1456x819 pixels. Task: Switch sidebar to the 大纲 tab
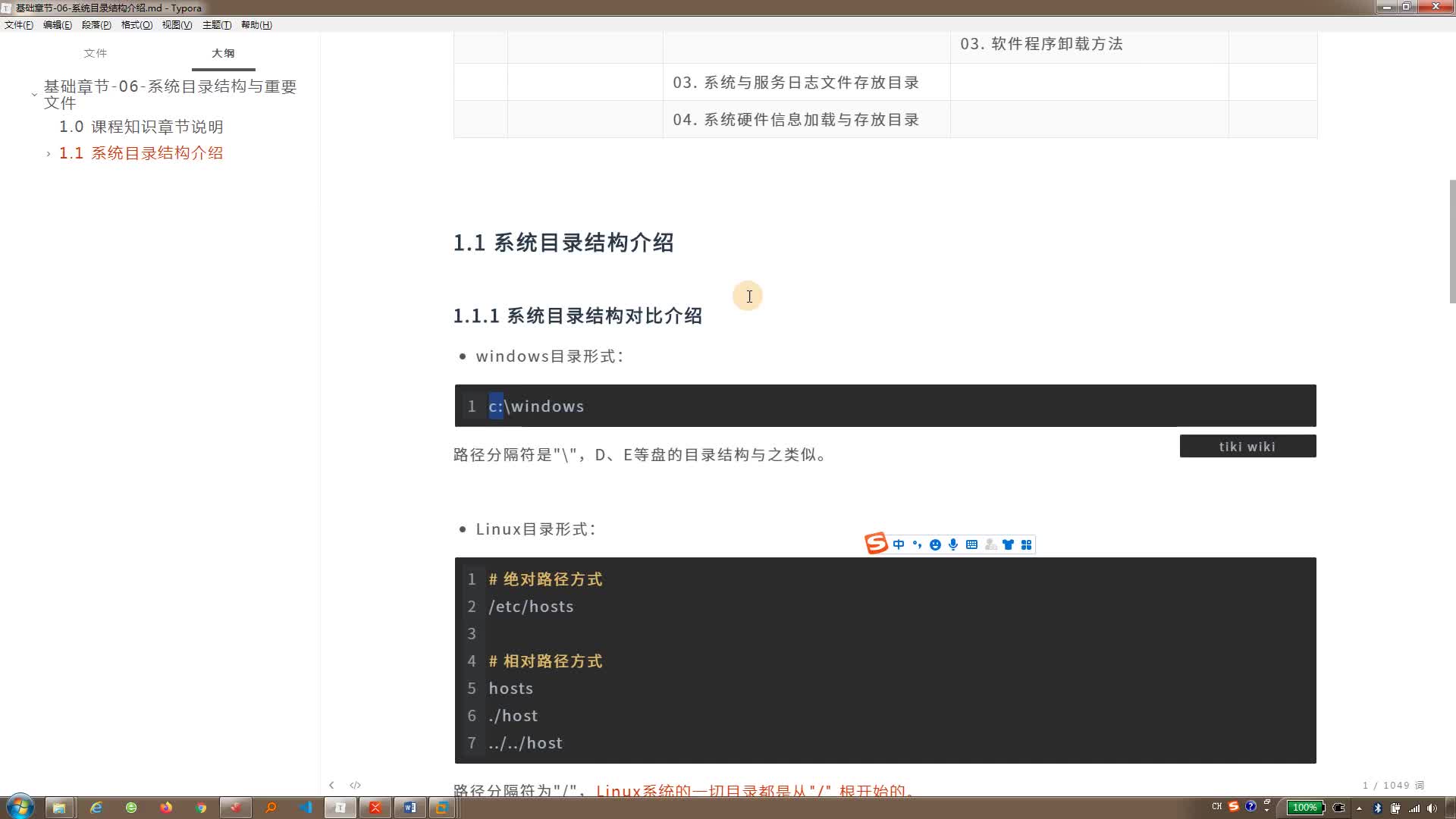pos(223,53)
